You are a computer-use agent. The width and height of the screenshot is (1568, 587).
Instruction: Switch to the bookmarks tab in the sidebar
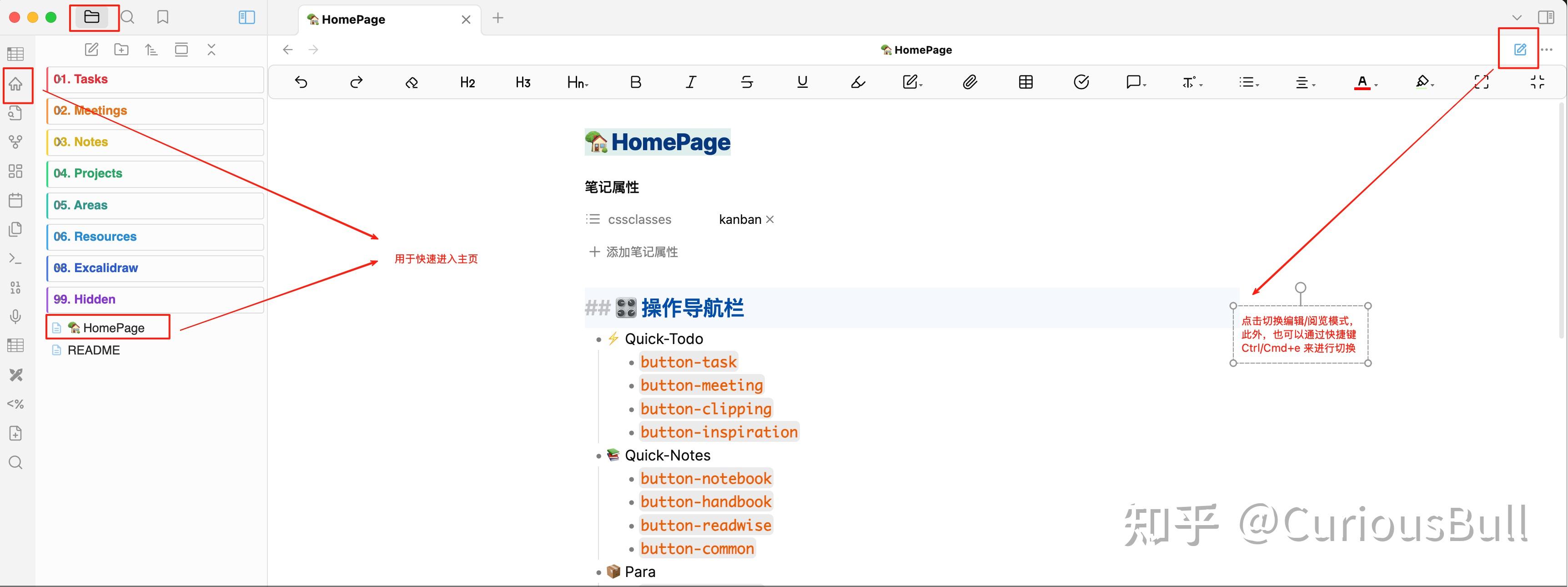162,18
